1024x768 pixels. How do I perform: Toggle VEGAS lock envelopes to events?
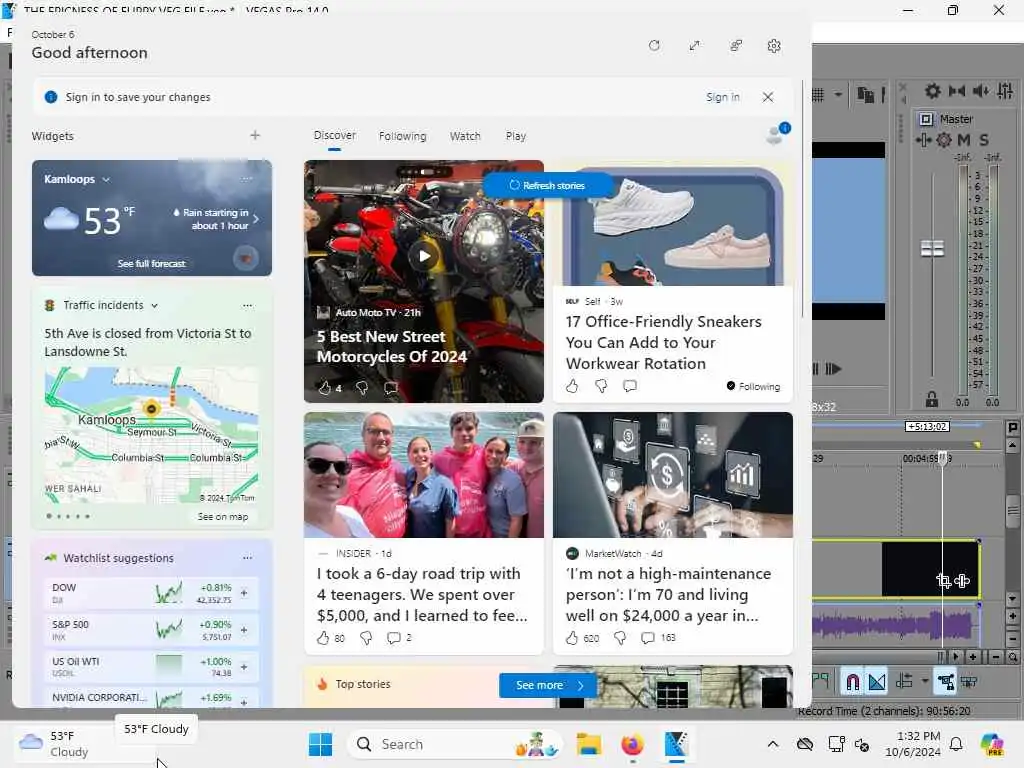(x=945, y=682)
